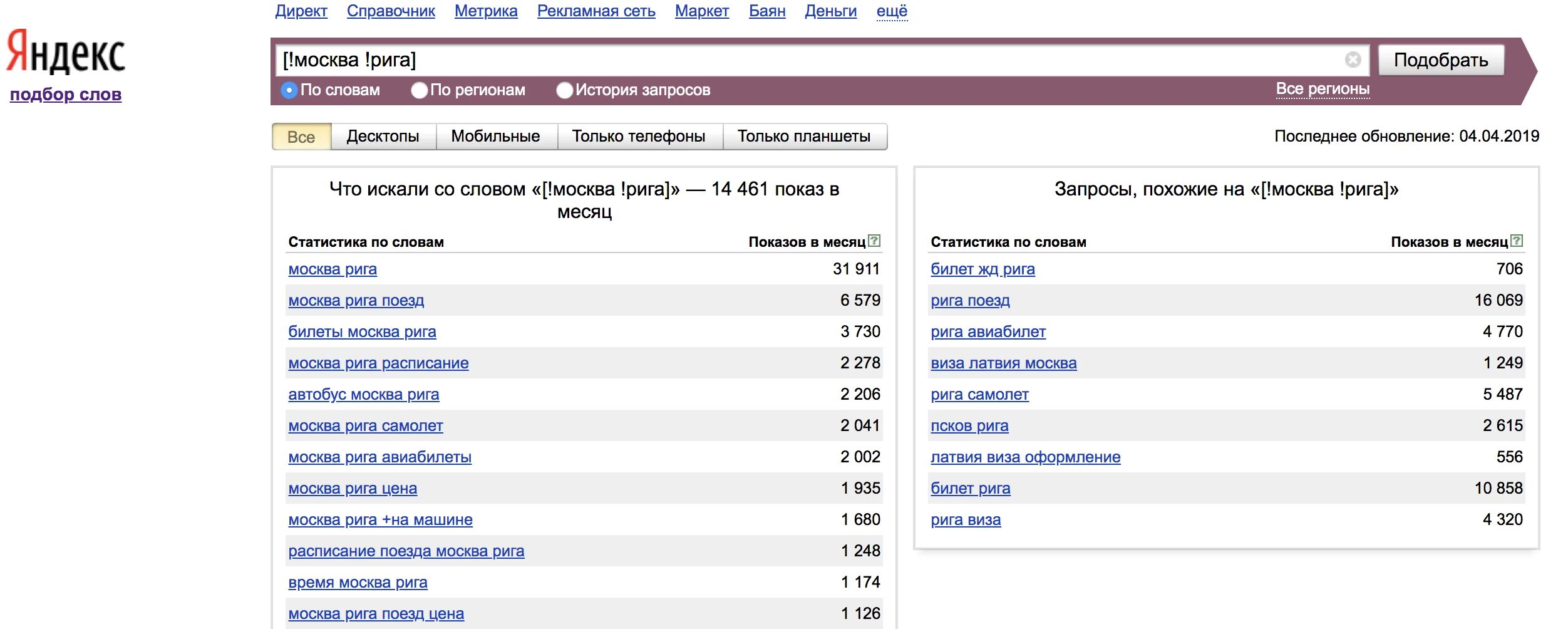Click help icon beside left Показов в месяц

click(x=874, y=241)
